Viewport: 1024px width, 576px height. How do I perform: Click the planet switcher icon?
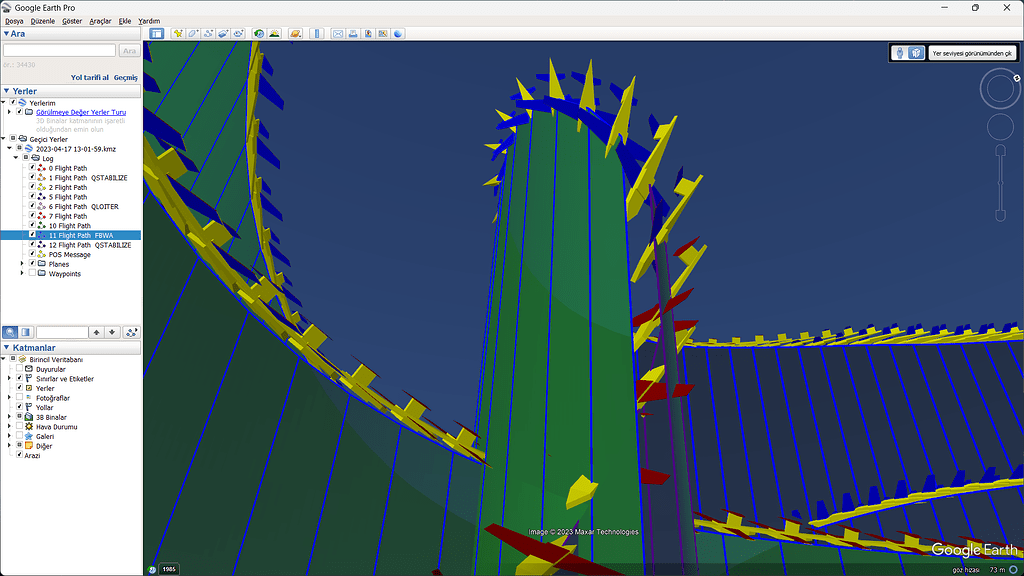pyautogui.click(x=295, y=34)
